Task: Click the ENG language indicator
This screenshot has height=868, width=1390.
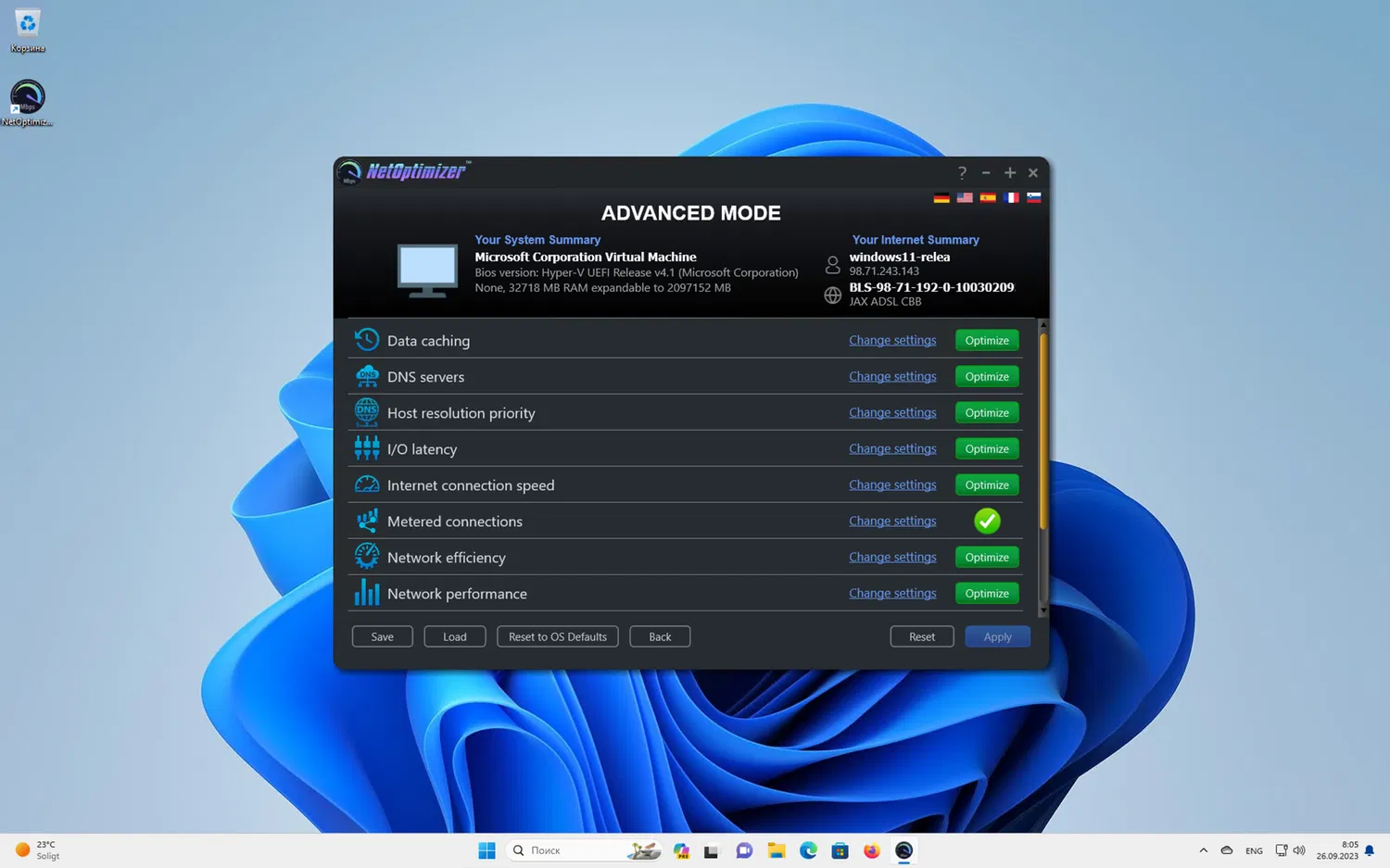Action: click(1254, 850)
